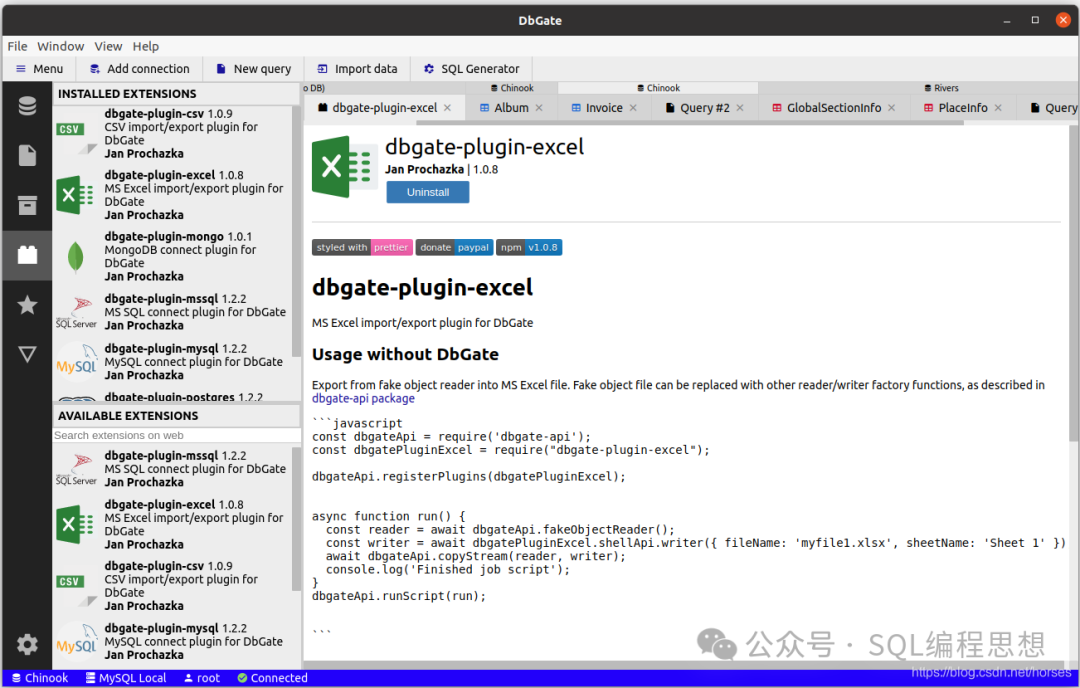Open the SQL Generator tool
The width and height of the screenshot is (1080, 688).
pyautogui.click(x=470, y=69)
